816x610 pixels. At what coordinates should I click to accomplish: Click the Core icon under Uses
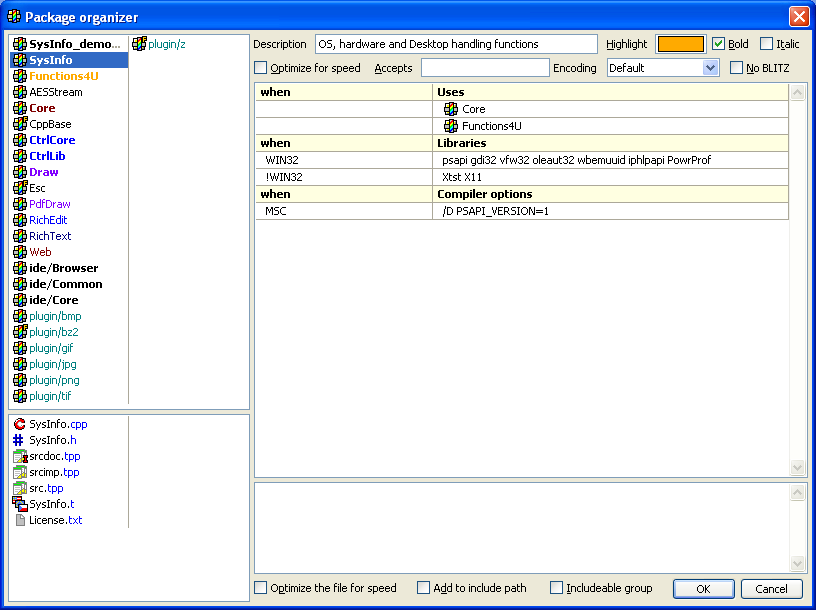pos(451,109)
